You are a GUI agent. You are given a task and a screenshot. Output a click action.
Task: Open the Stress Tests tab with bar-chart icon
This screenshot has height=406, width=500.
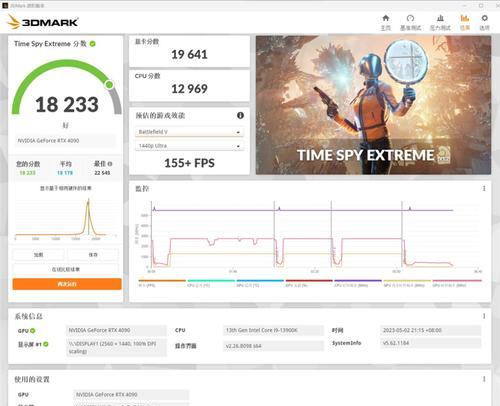coord(440,22)
